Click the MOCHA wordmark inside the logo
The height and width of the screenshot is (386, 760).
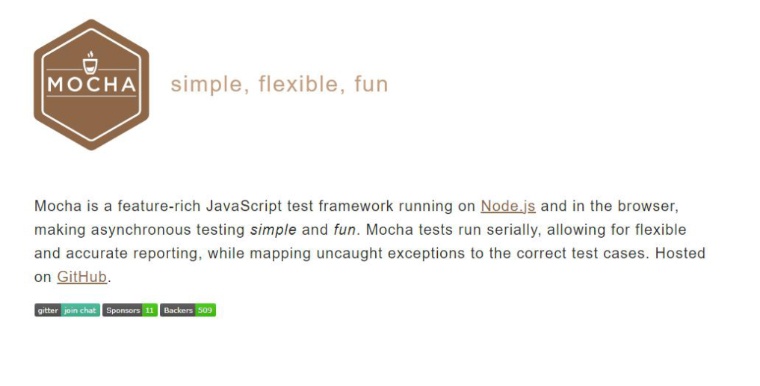pyautogui.click(x=92, y=84)
